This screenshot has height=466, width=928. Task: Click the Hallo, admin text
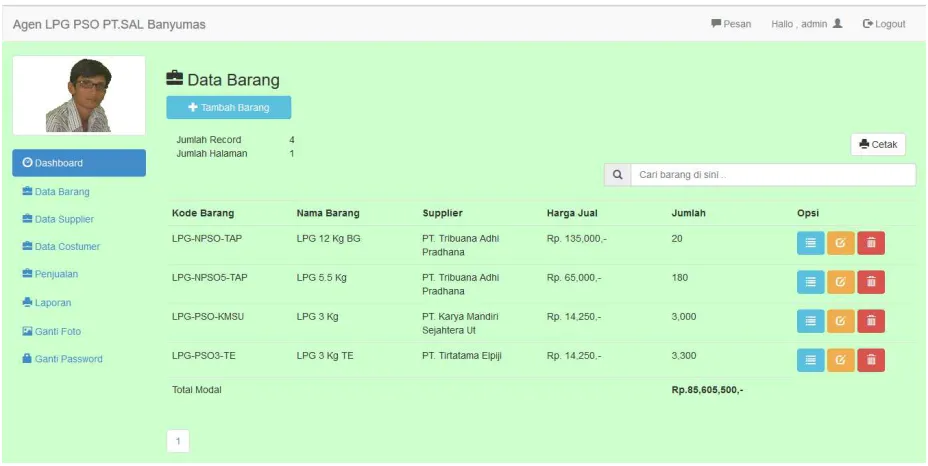click(x=799, y=24)
